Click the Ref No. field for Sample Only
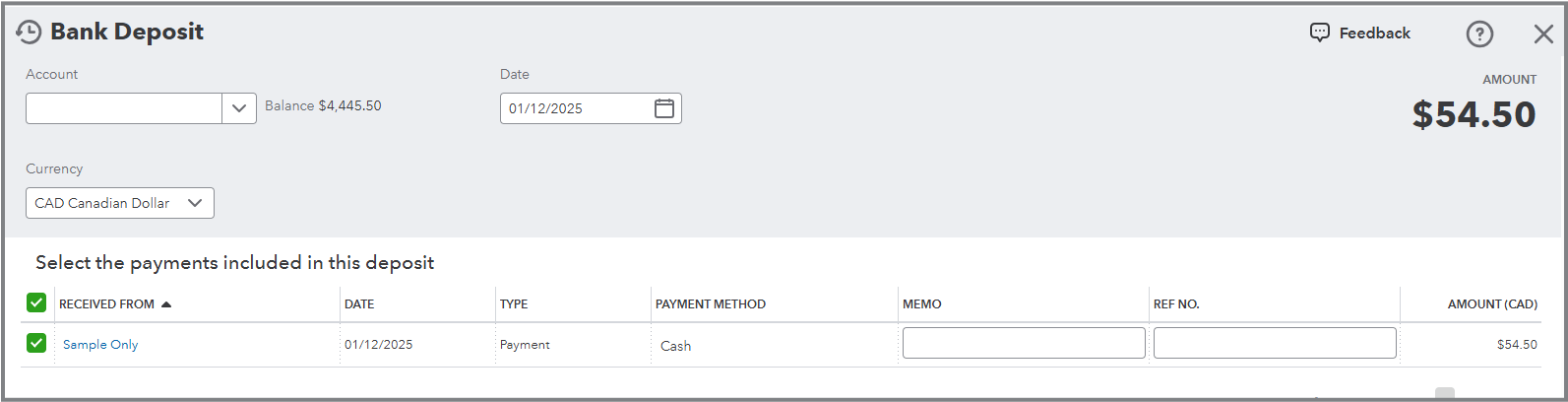This screenshot has width=1568, height=402. [1275, 343]
